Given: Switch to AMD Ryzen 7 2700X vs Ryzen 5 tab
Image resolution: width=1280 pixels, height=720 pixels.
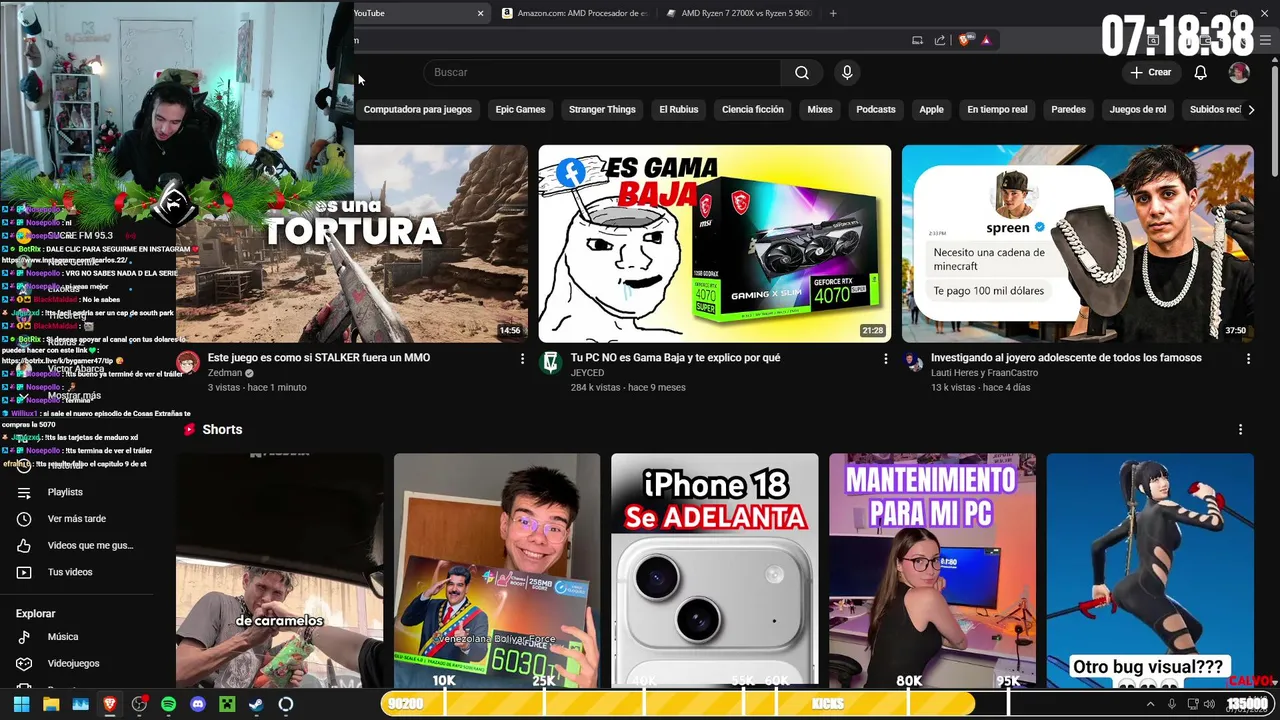Looking at the screenshot, I should (x=740, y=13).
